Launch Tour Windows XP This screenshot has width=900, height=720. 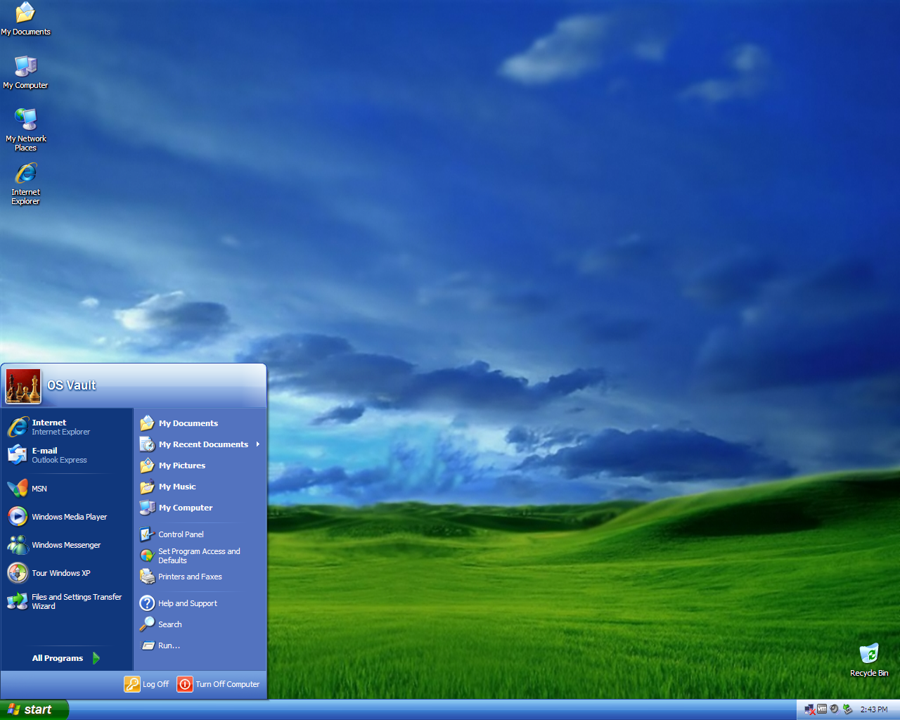(67, 572)
